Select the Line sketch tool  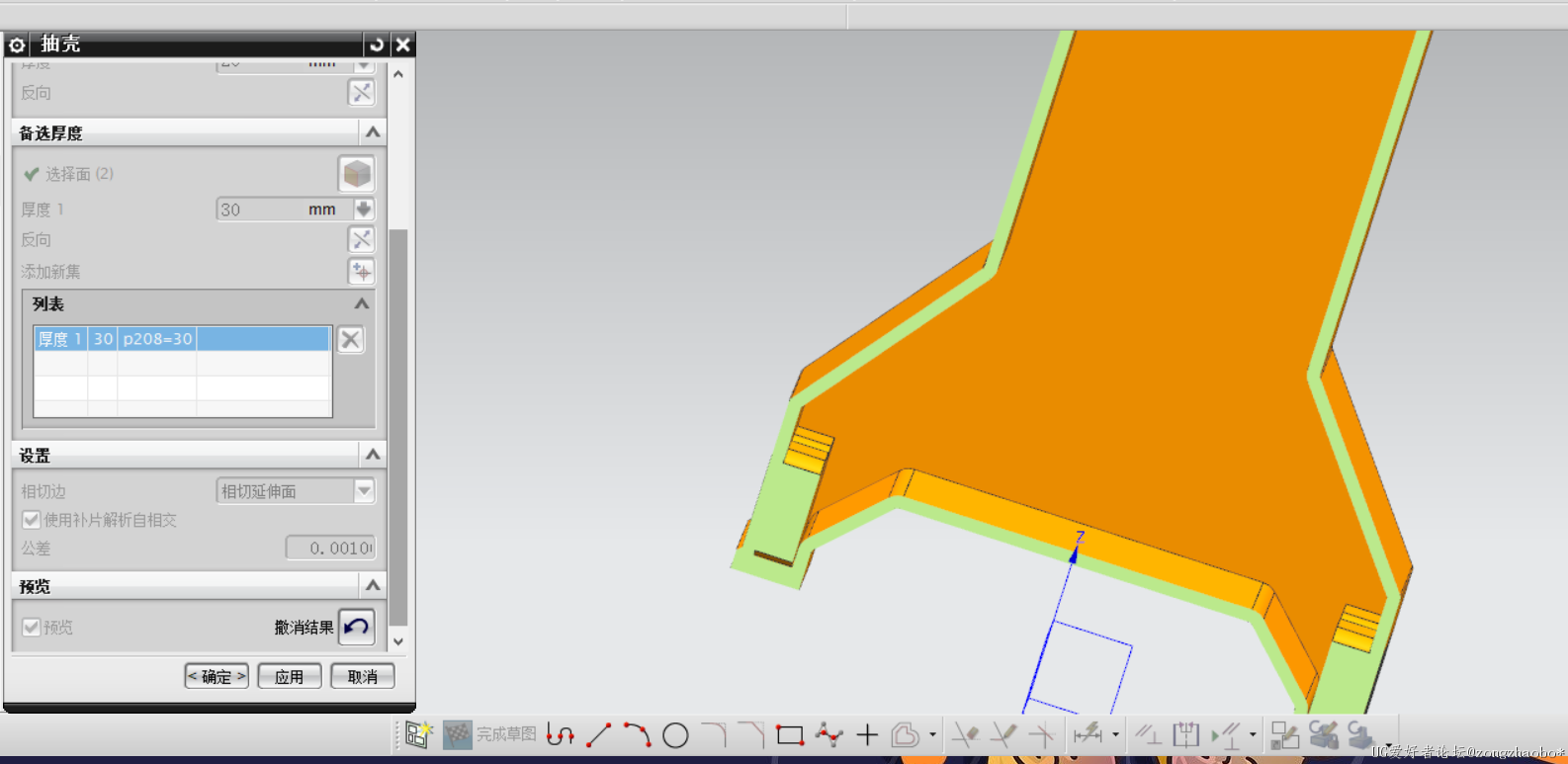point(599,734)
